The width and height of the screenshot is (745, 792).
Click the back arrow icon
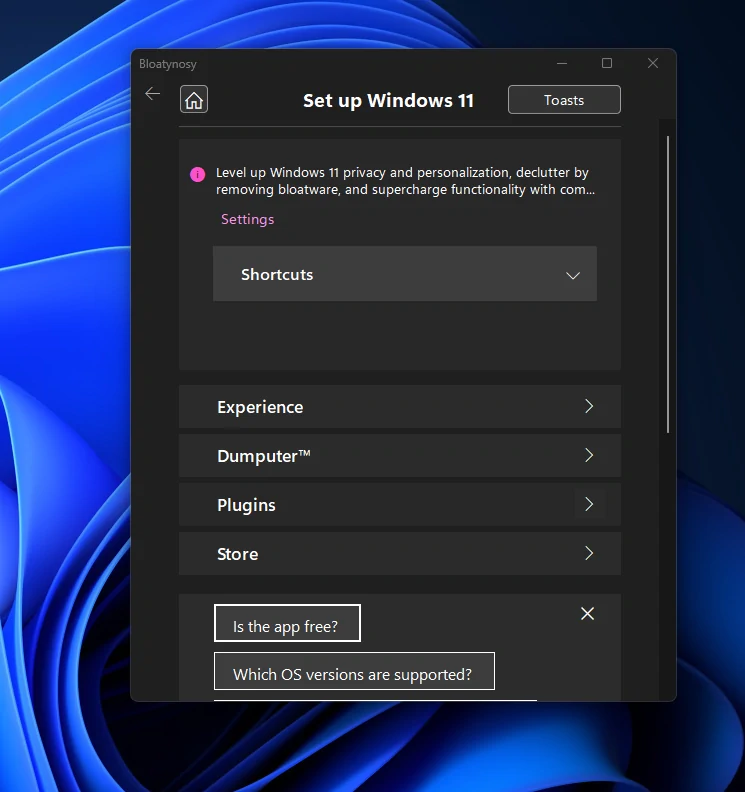click(x=152, y=94)
